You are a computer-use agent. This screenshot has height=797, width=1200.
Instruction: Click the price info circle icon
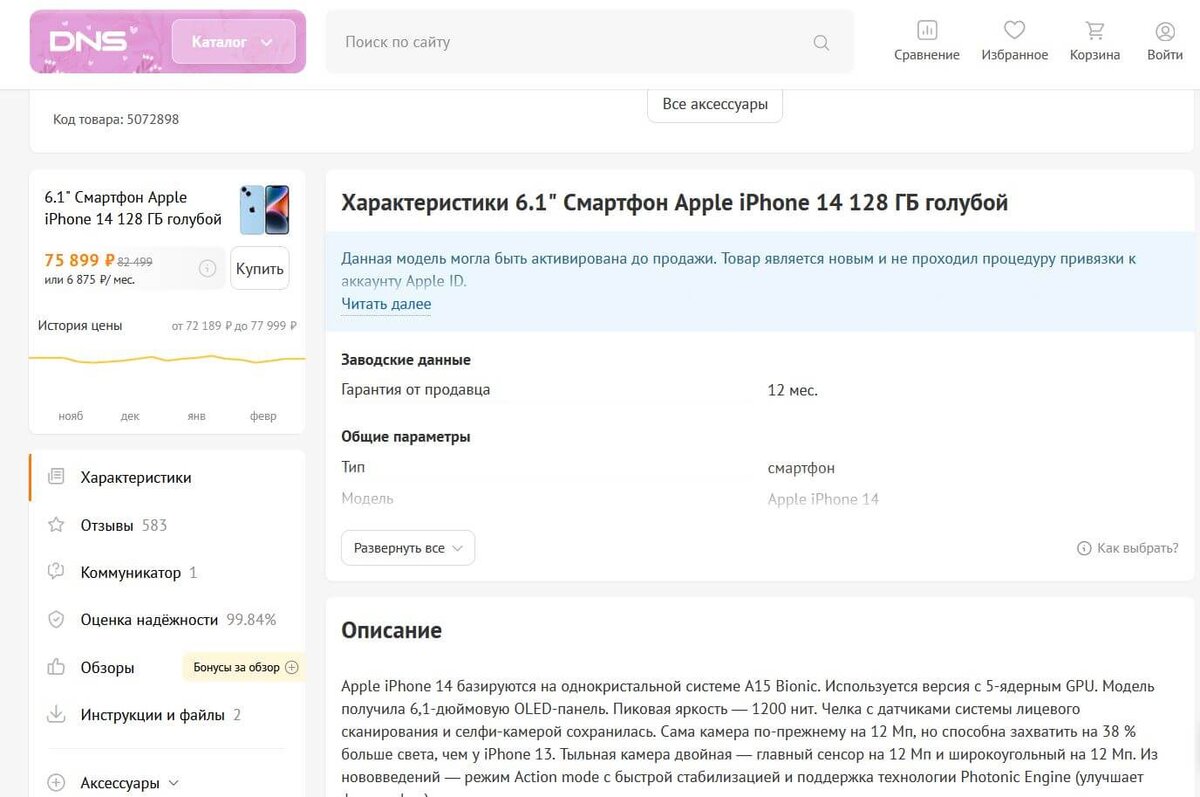pos(207,268)
